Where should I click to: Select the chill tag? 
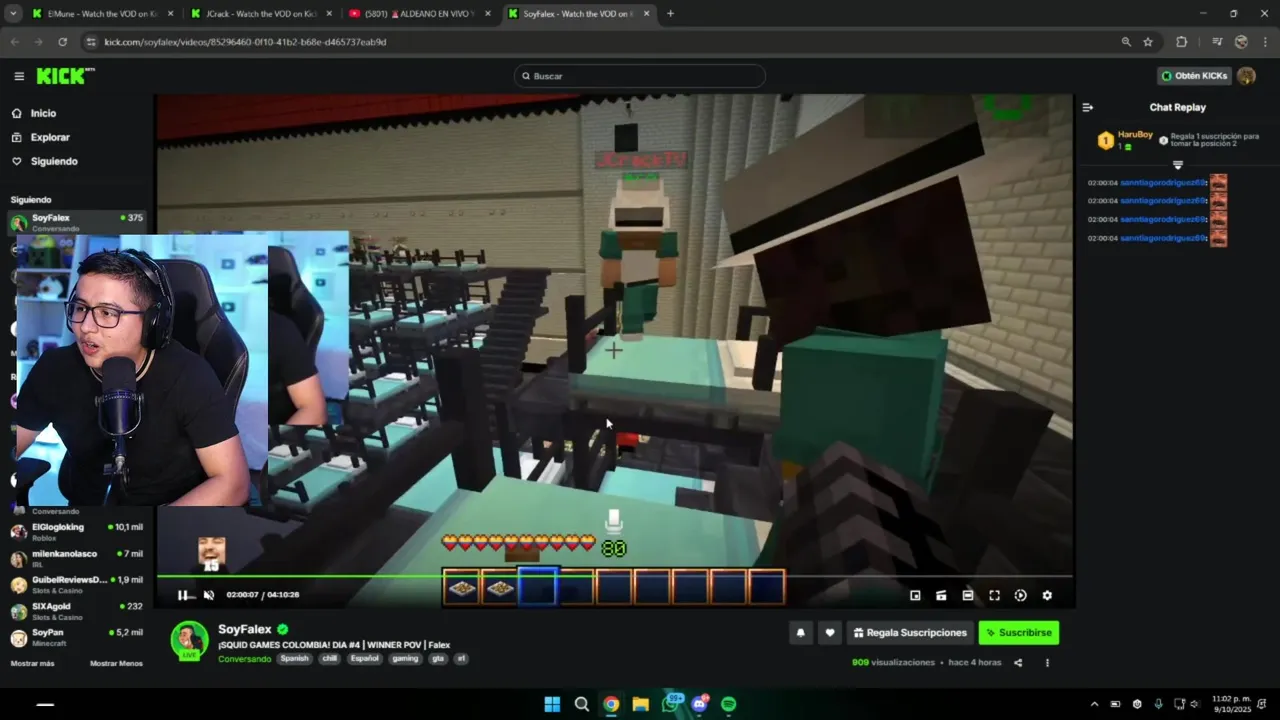330,659
